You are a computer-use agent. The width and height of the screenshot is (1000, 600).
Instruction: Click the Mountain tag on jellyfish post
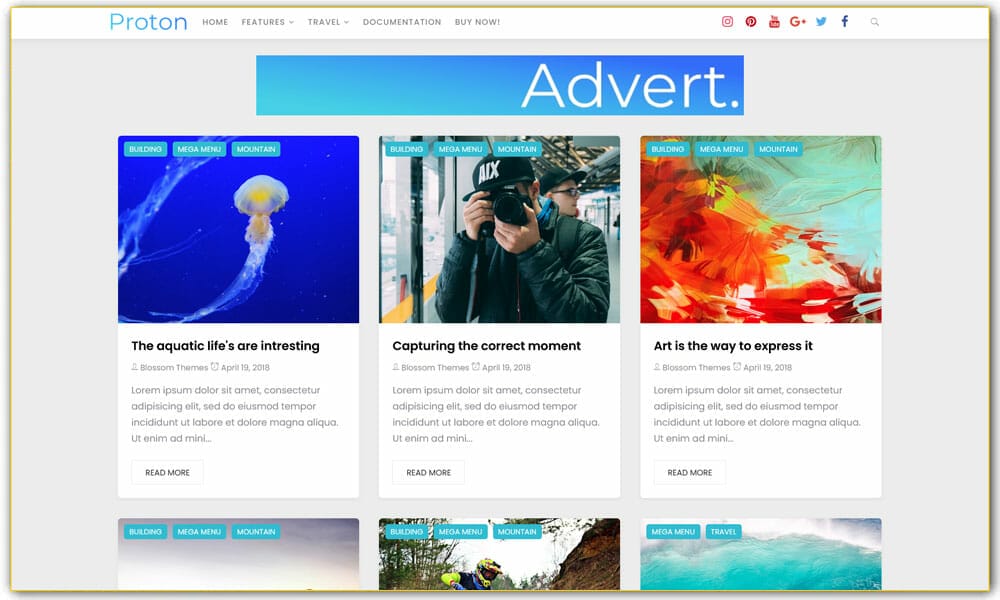256,149
